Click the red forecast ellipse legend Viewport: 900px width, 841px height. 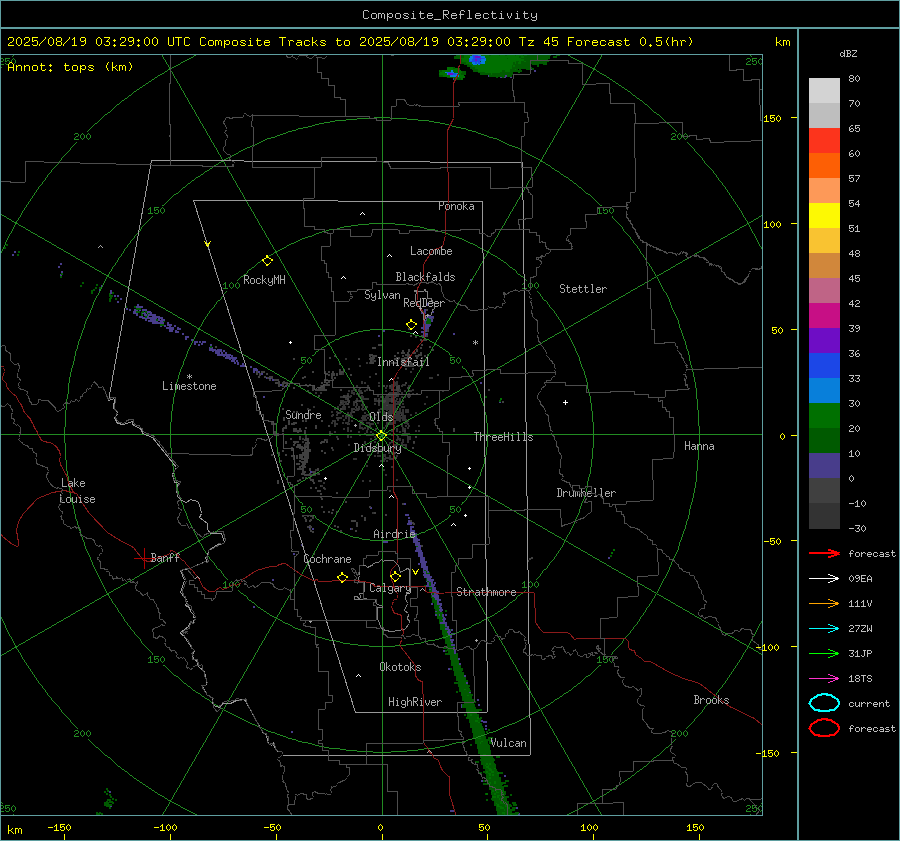pos(824,728)
